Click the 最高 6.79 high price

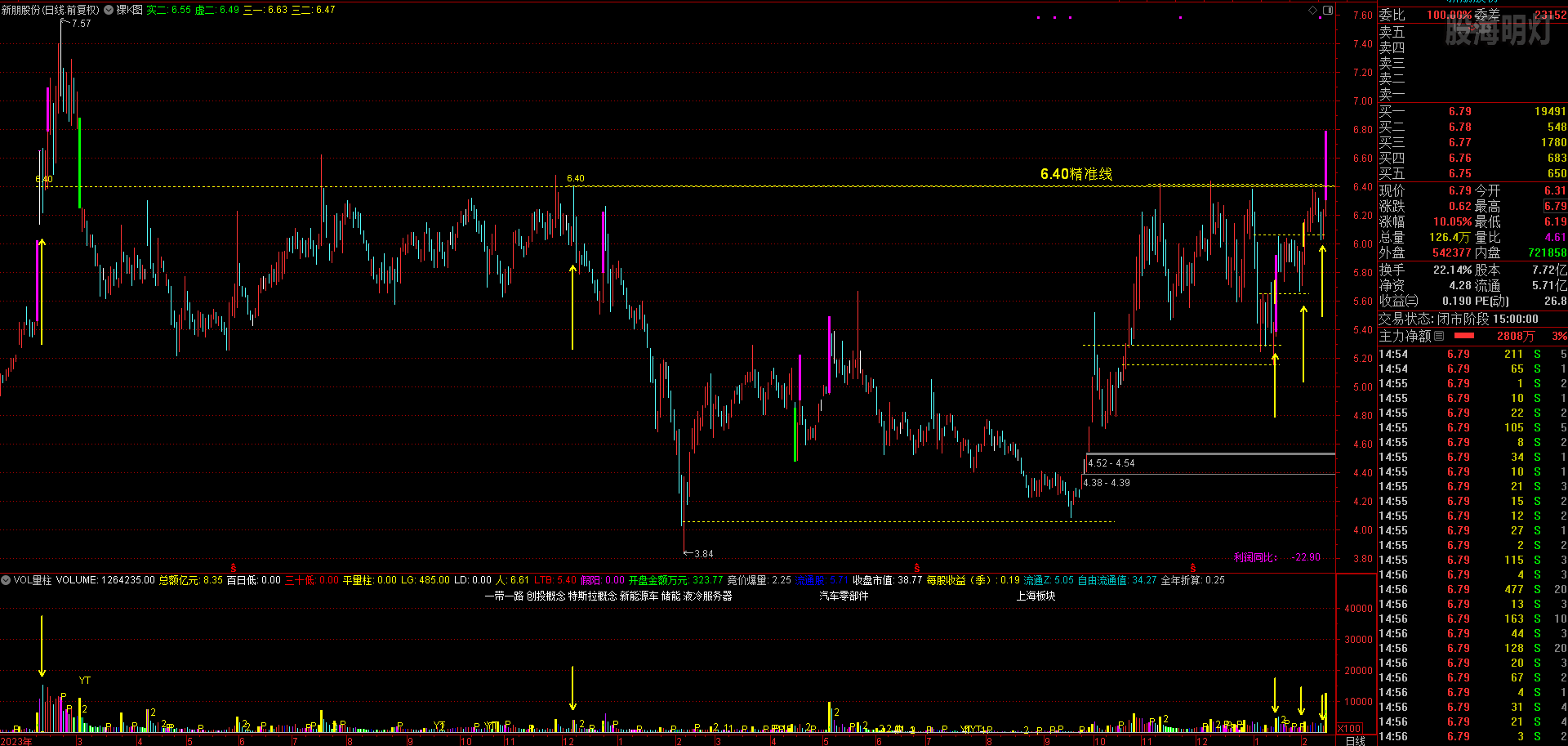click(1555, 206)
